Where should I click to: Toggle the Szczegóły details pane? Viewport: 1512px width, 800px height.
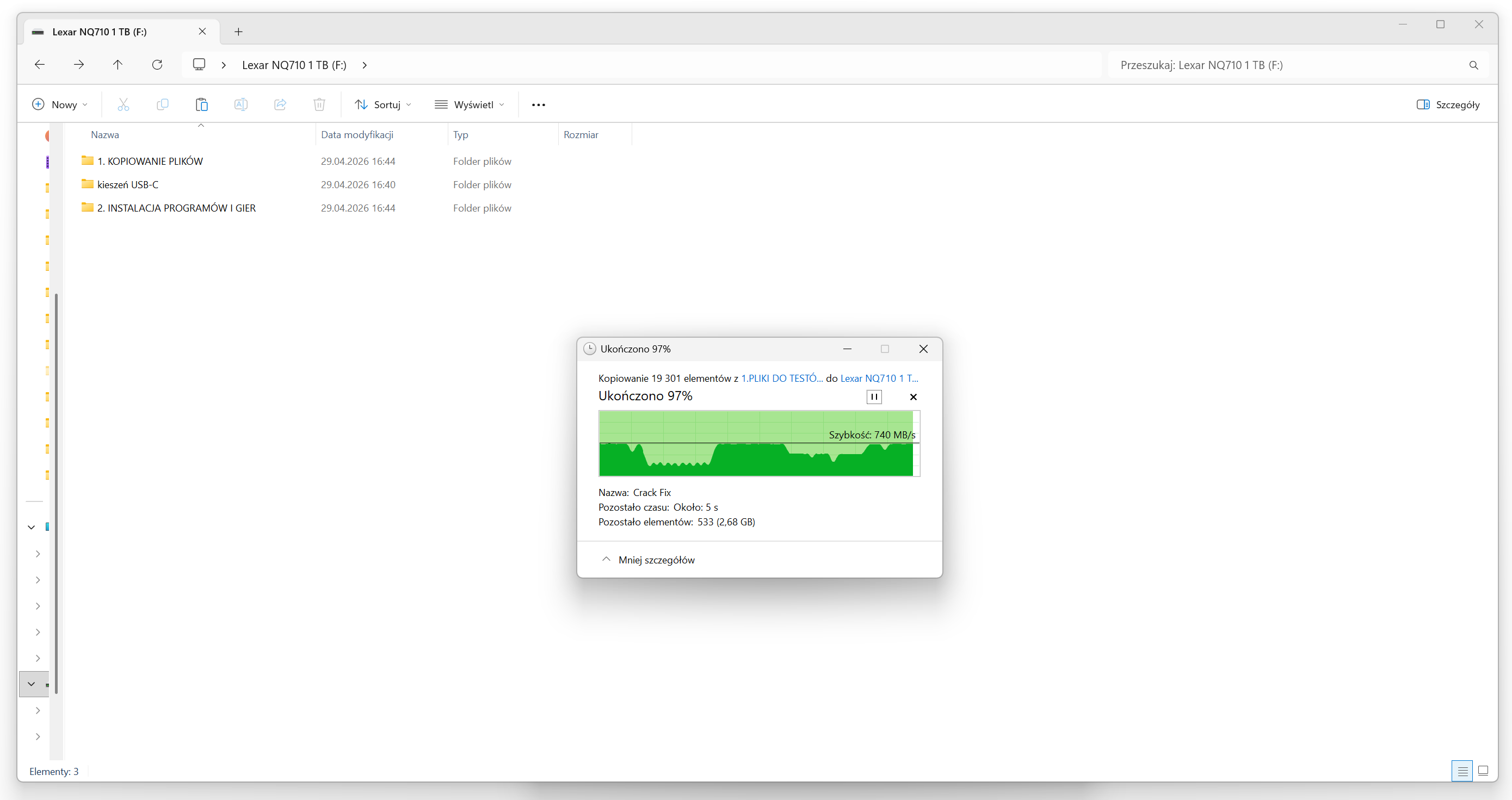coord(1447,104)
